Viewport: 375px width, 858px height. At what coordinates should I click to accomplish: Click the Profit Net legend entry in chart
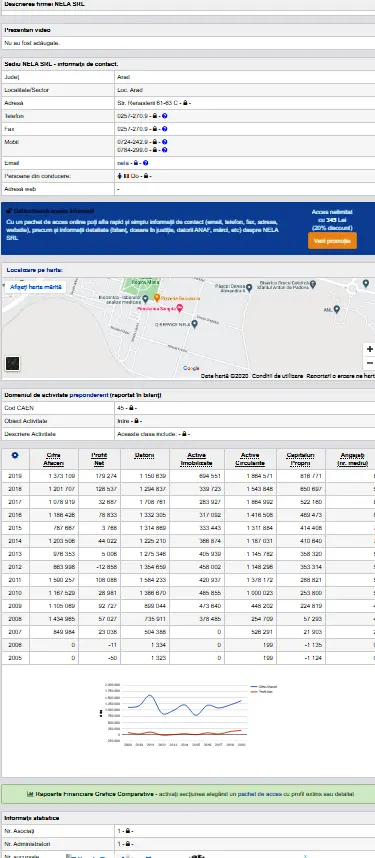click(262, 692)
